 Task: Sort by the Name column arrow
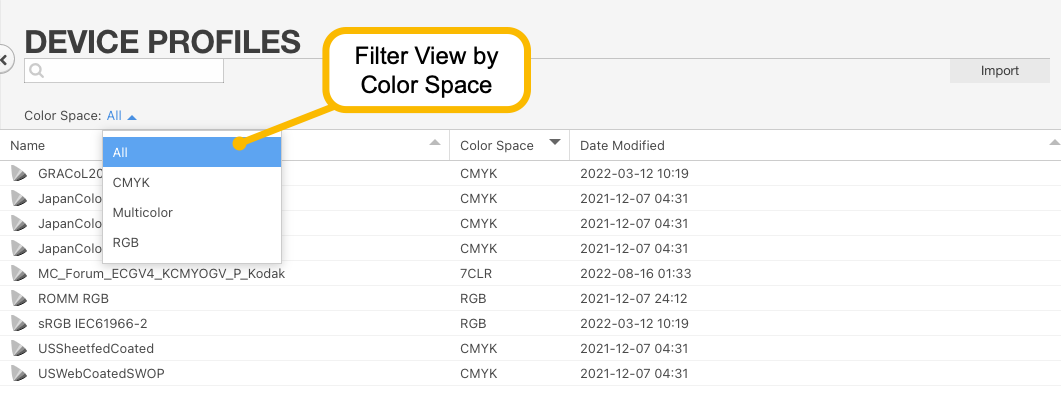(x=435, y=142)
